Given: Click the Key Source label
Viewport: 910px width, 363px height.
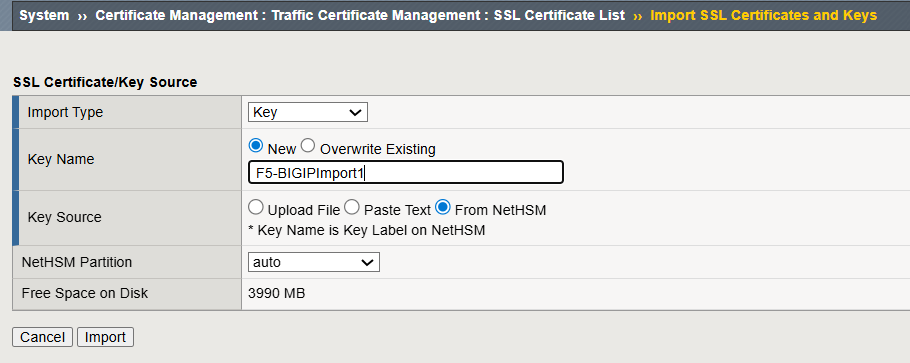Looking at the screenshot, I should coord(64,217).
